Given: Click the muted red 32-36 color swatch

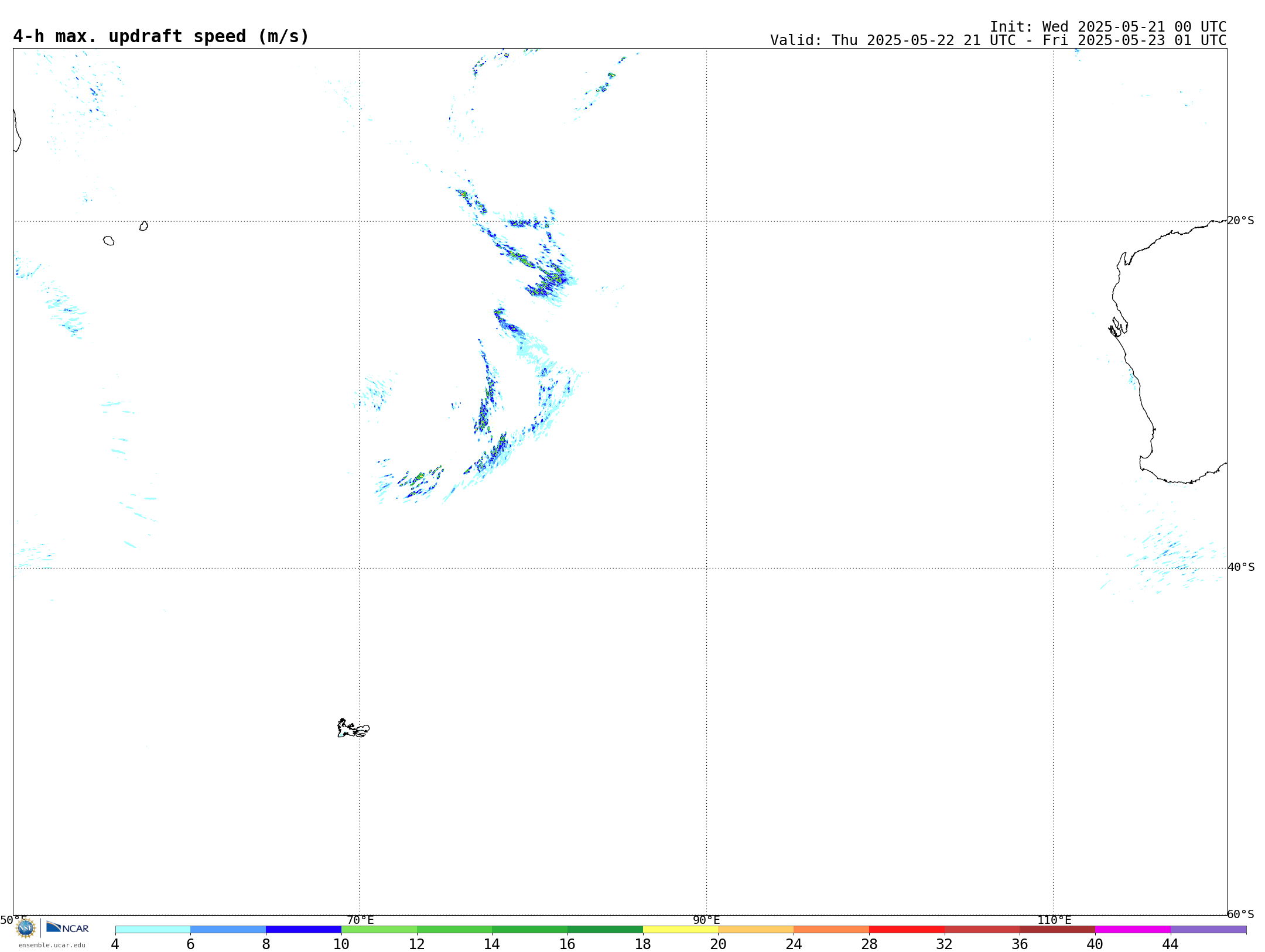Looking at the screenshot, I should pyautogui.click(x=982, y=929).
